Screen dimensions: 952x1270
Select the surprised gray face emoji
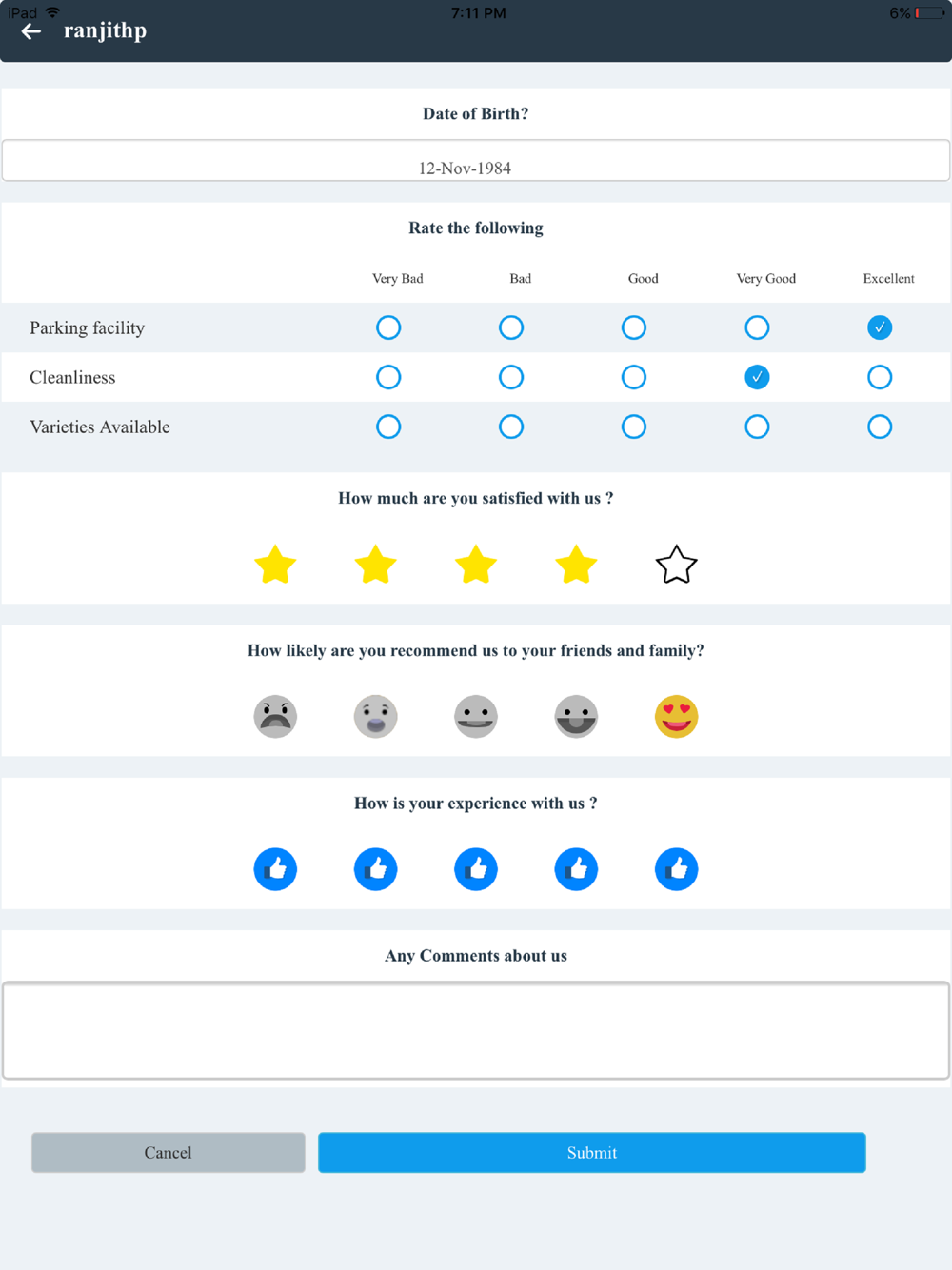375,716
